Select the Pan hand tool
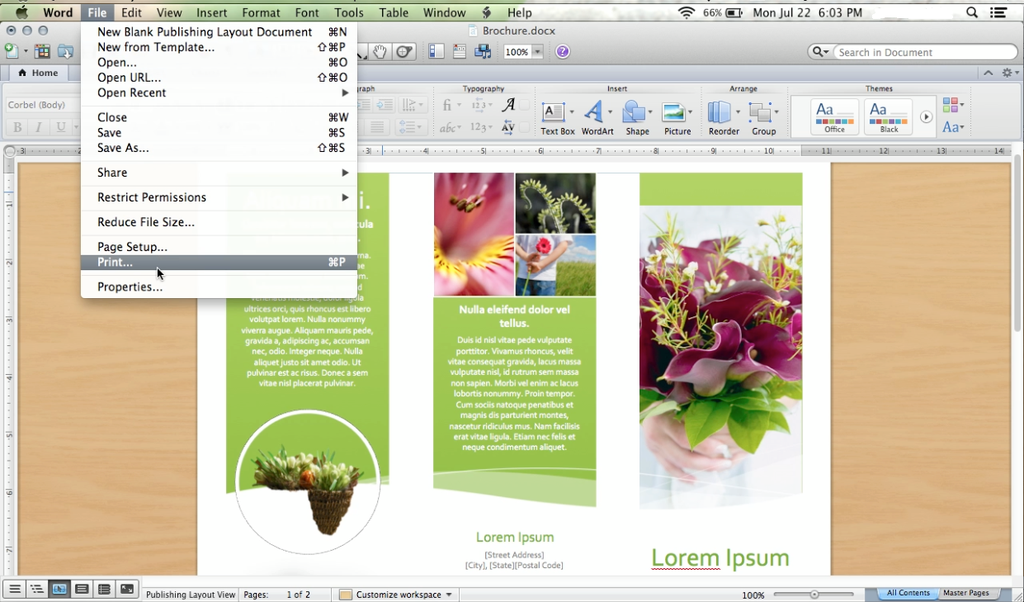1024x602 pixels. [x=380, y=52]
